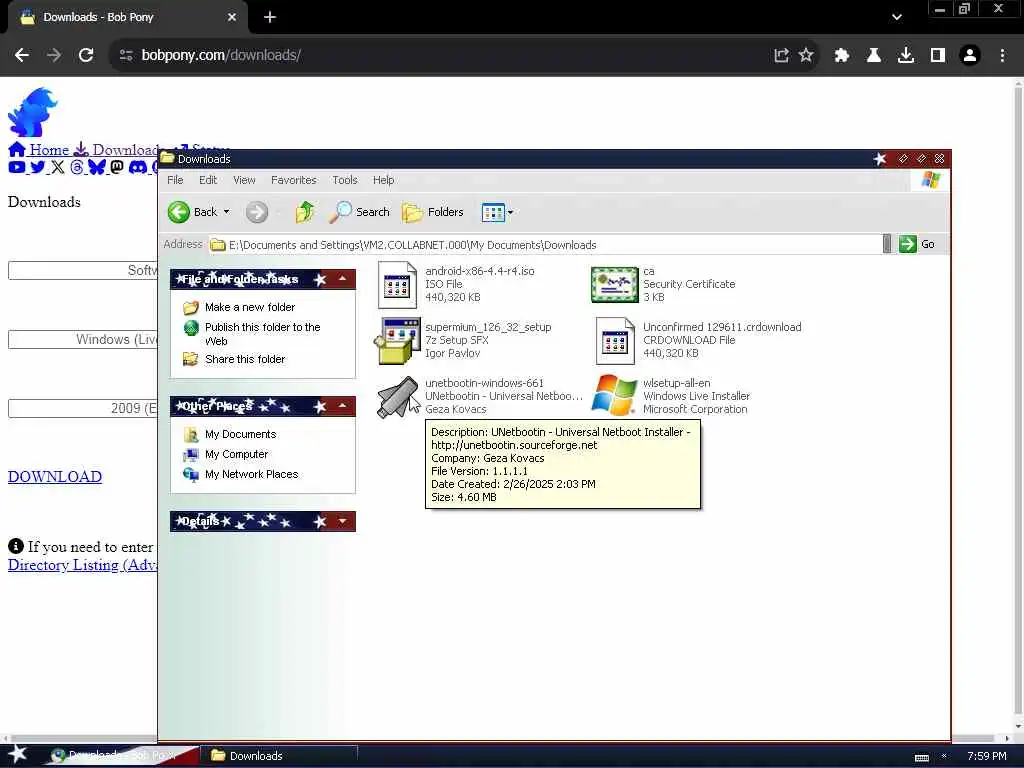
Task: Bookmark this page with the star icon
Action: pos(806,55)
